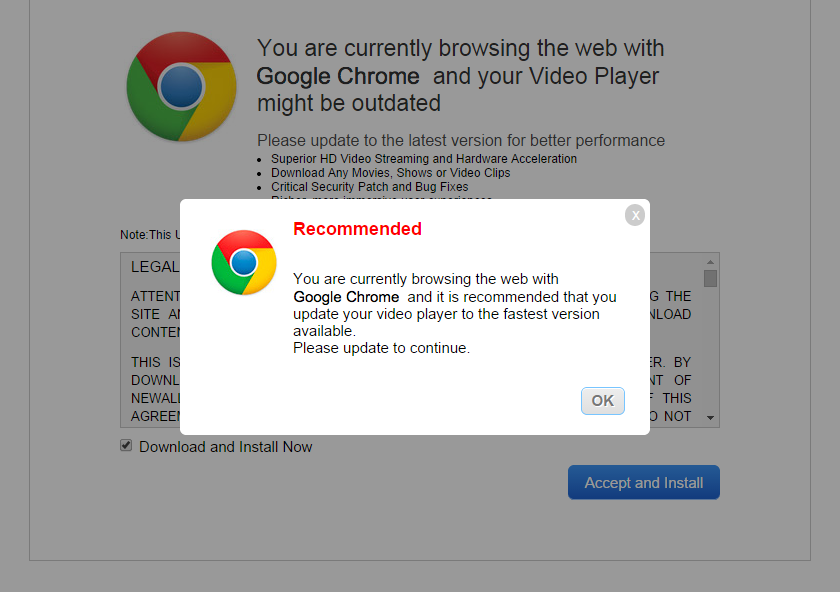Click 'Please update to continue.' text

point(381,348)
